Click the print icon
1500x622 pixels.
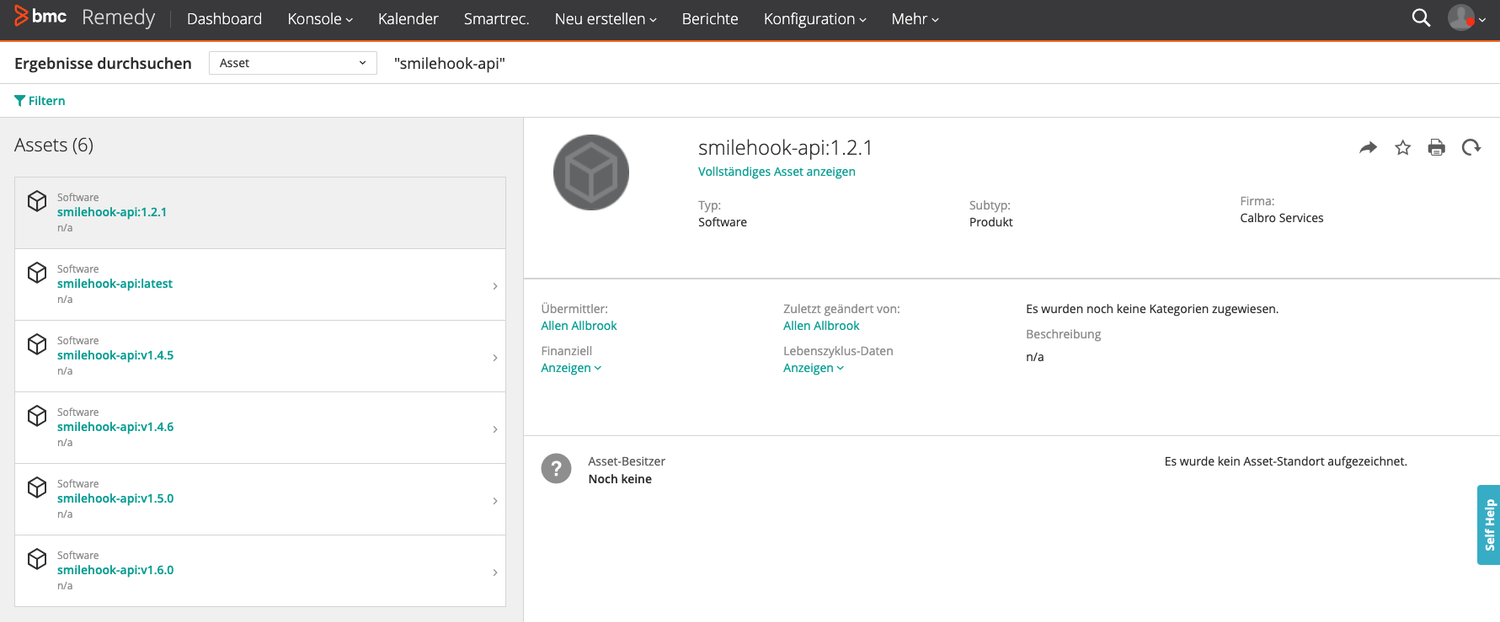(1436, 148)
